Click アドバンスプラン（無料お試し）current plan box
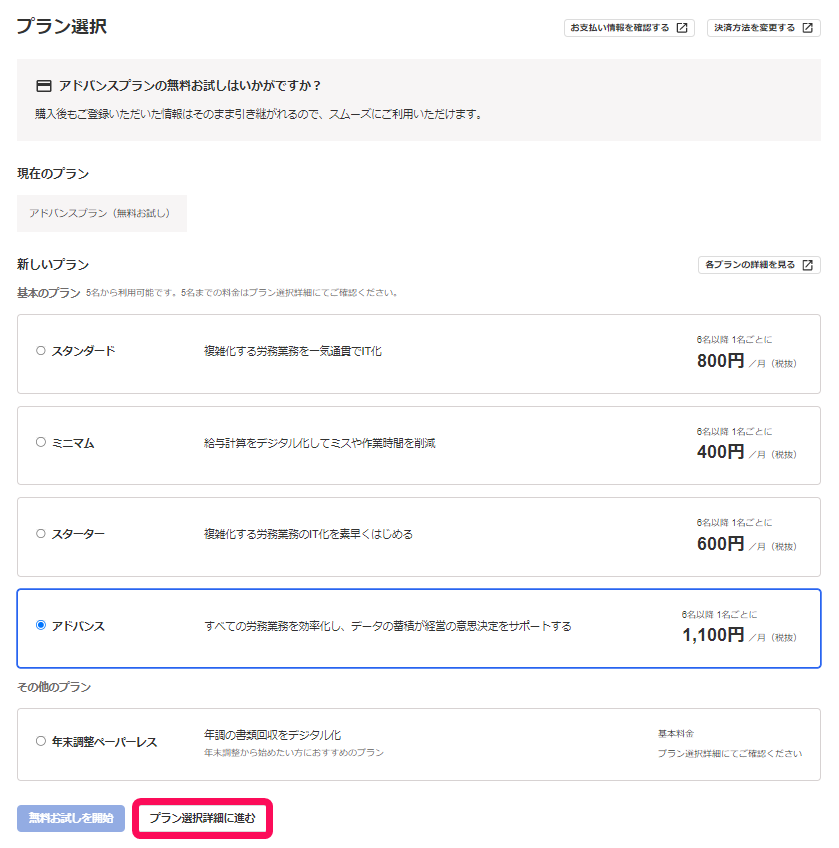 pos(102,213)
